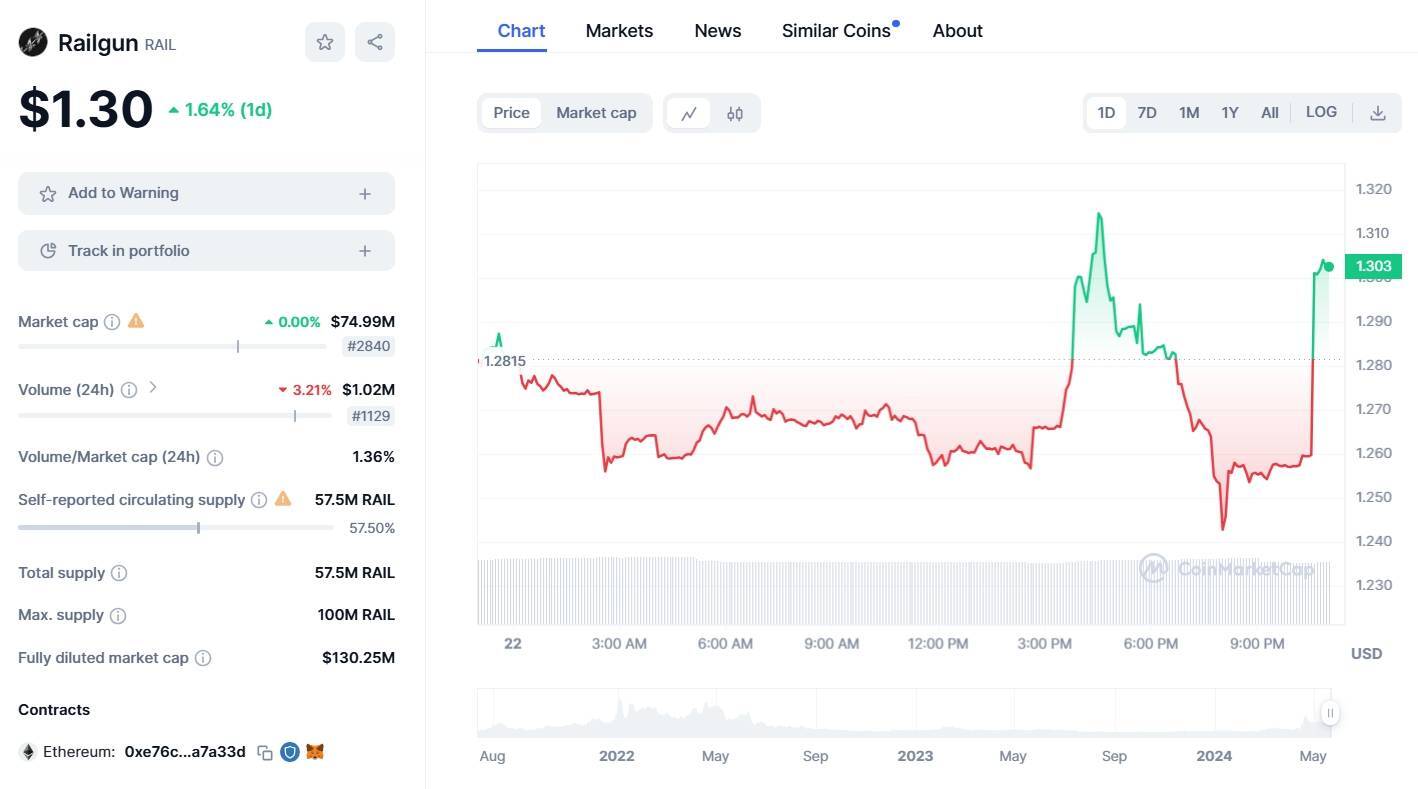Screen dimensions: 1418x789
Task: Click the Volume (24h) rank slider bar
Action: click(x=174, y=416)
